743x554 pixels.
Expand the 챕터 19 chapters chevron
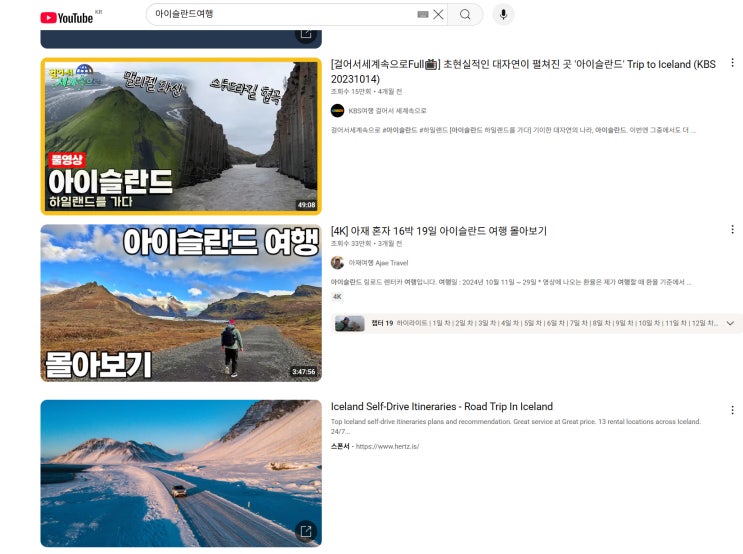point(730,323)
